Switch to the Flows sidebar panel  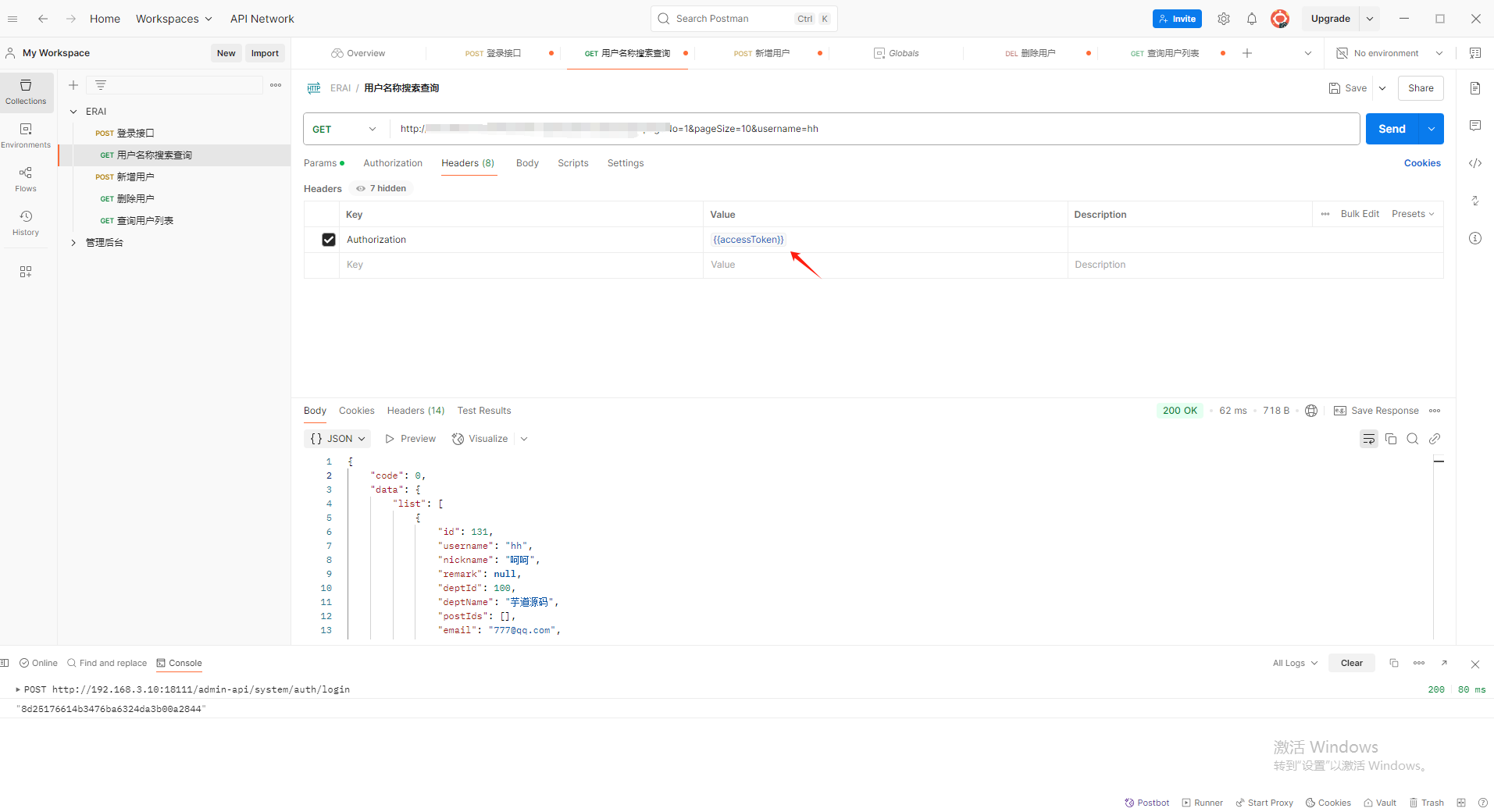[x=26, y=178]
